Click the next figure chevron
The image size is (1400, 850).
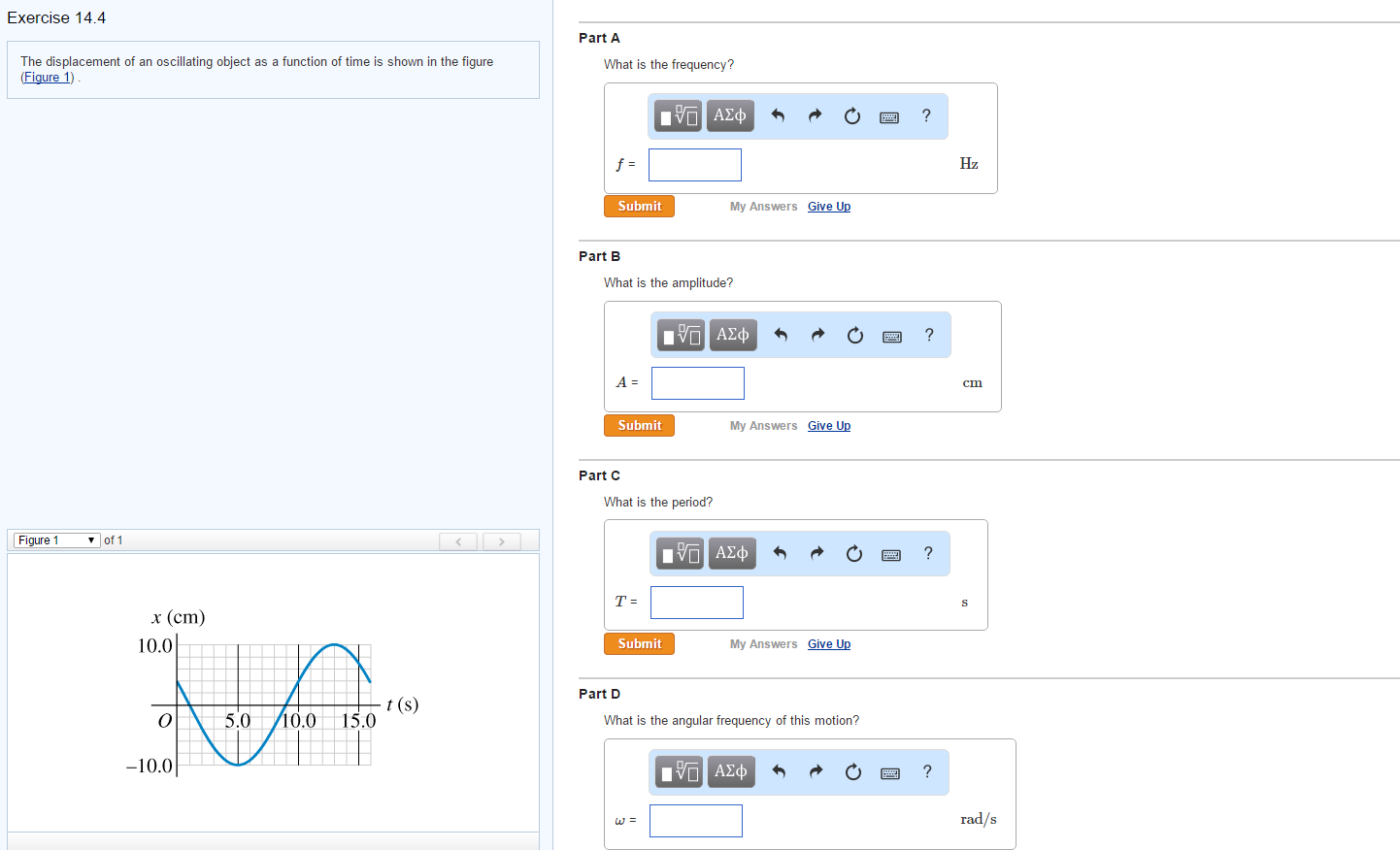click(501, 540)
